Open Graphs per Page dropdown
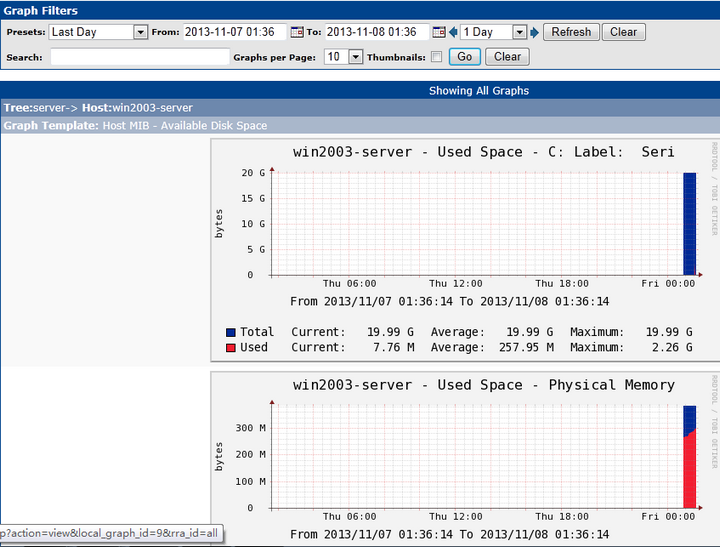The width and height of the screenshot is (720, 547). point(344,57)
